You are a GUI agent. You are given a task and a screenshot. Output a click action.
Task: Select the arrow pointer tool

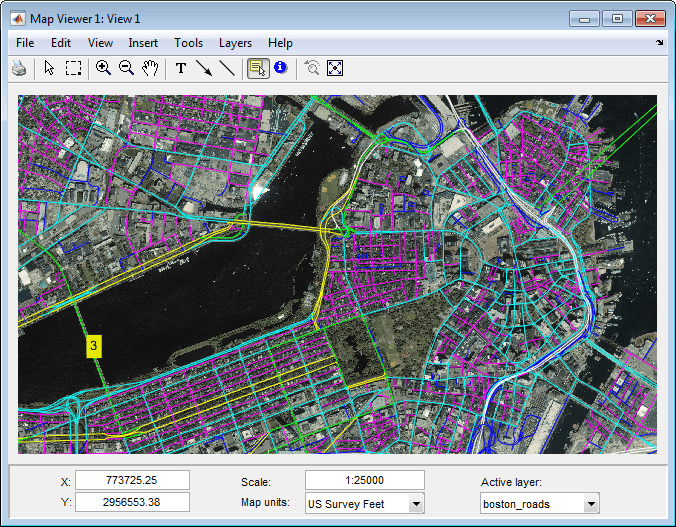pos(50,68)
